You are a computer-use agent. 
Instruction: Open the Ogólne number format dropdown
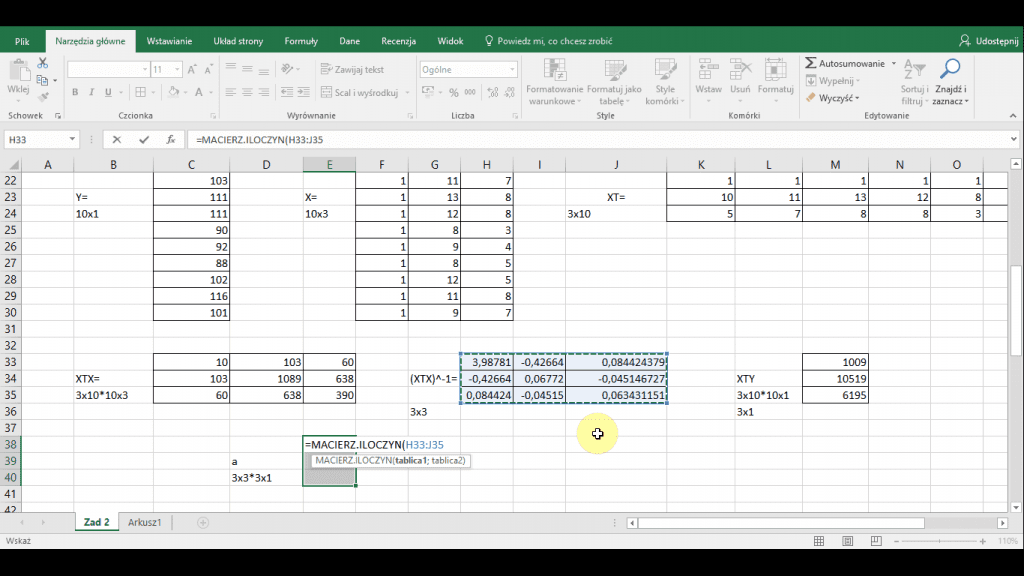point(512,69)
